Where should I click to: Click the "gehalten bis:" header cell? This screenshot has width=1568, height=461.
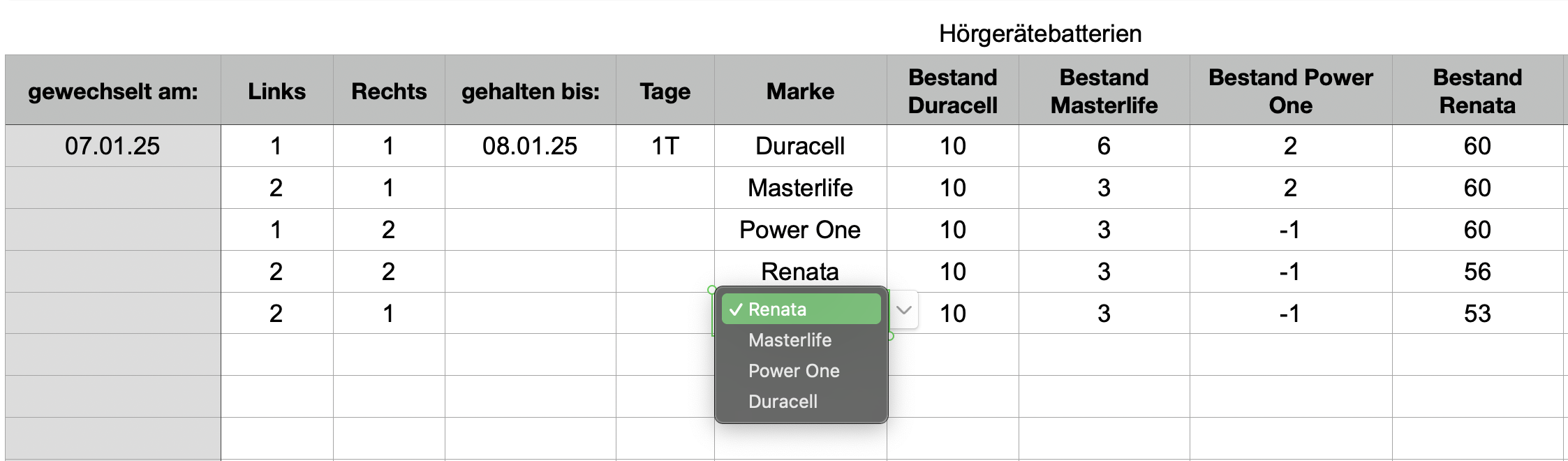(x=530, y=91)
